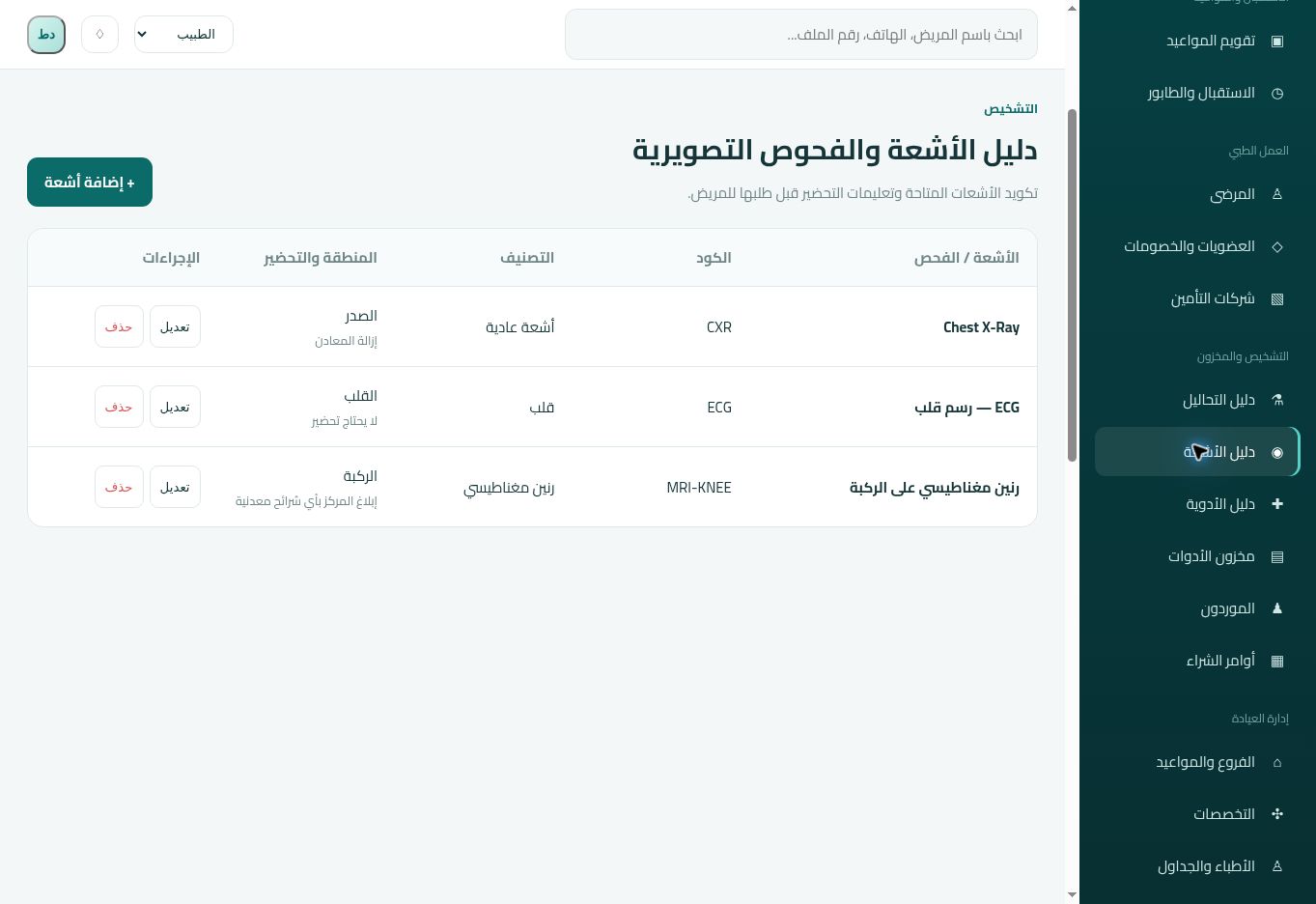Navigate to الأطباء والجداول

(x=1197, y=866)
